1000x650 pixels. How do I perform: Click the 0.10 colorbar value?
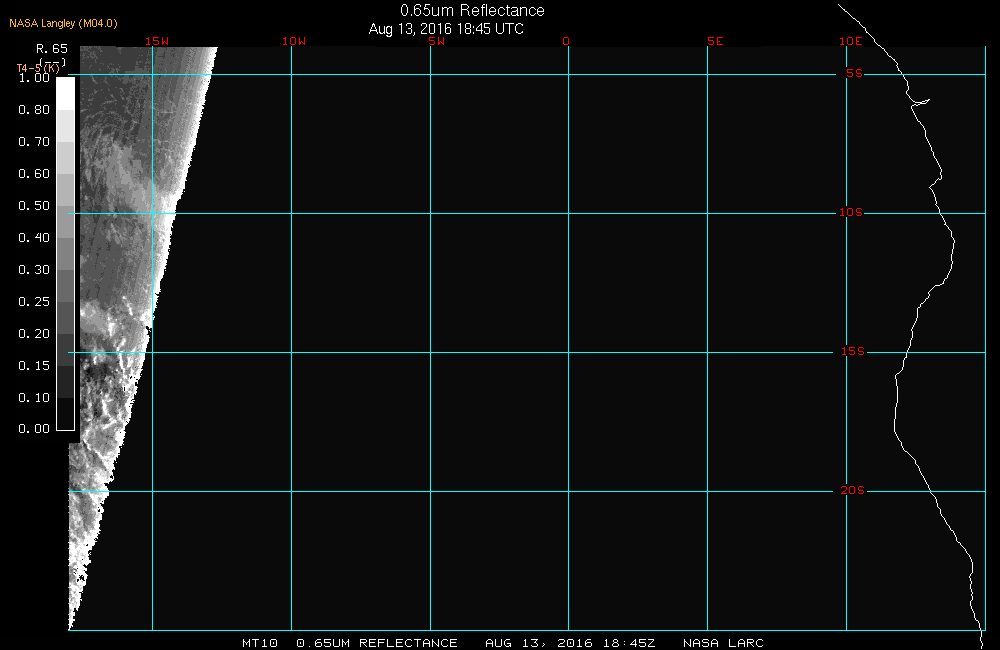(34, 397)
